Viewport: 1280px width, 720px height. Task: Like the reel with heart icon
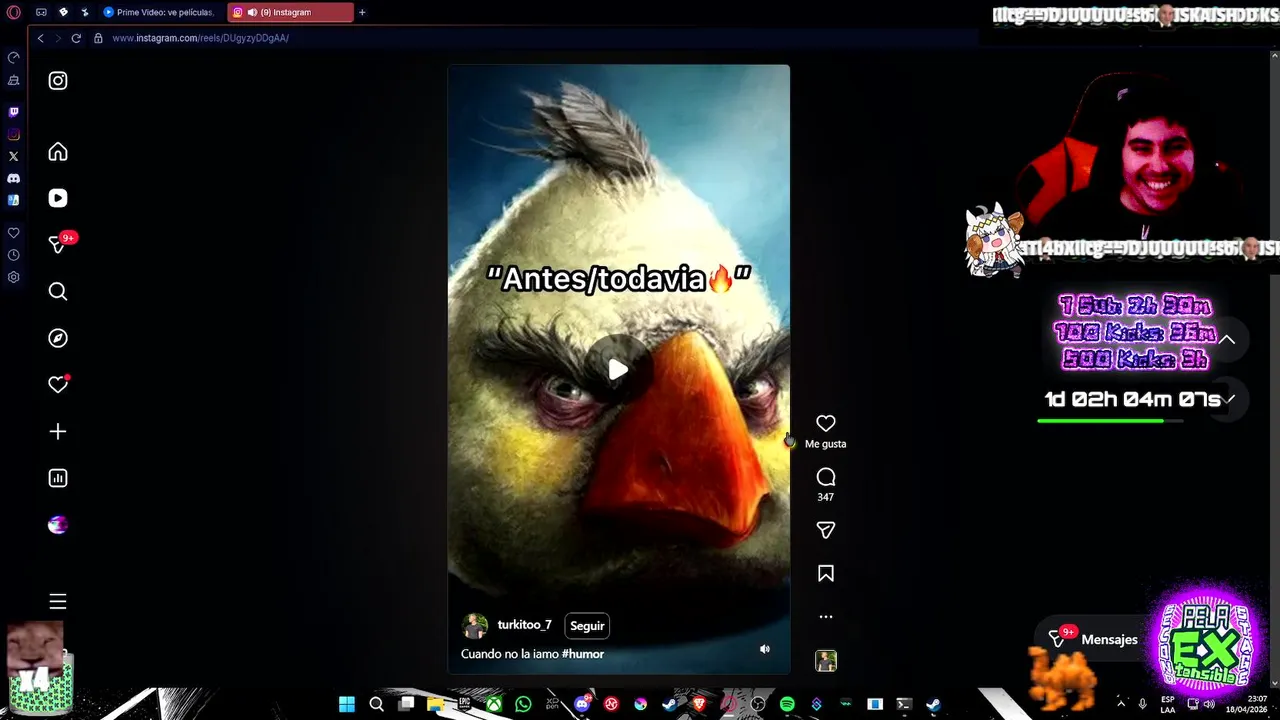coord(826,424)
